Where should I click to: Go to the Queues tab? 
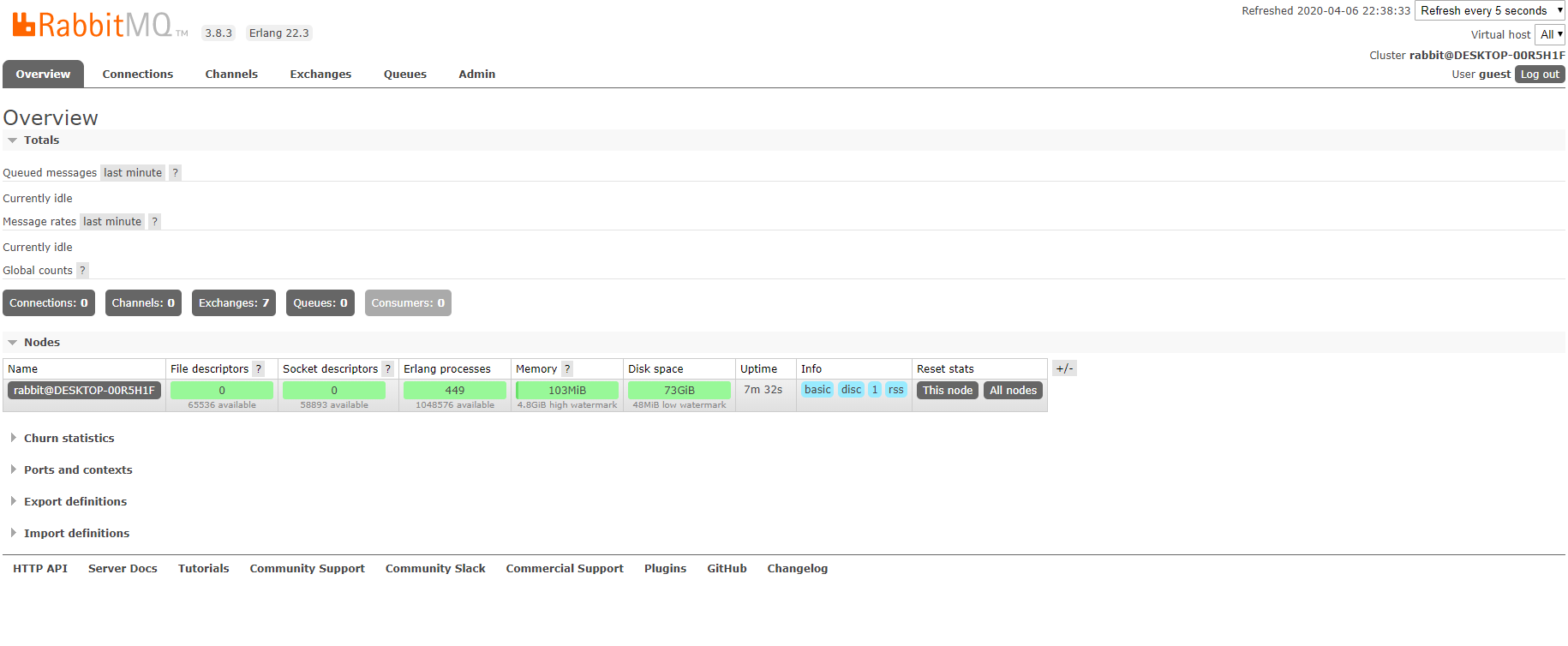405,75
